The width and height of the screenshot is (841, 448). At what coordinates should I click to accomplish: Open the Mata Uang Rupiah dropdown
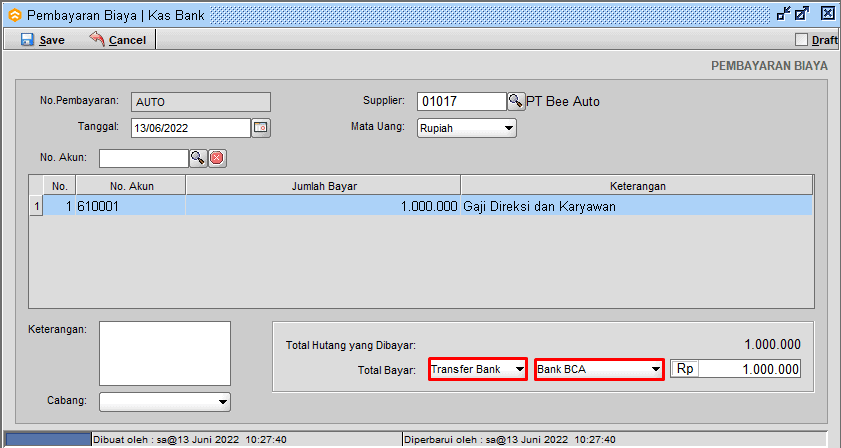[467, 128]
